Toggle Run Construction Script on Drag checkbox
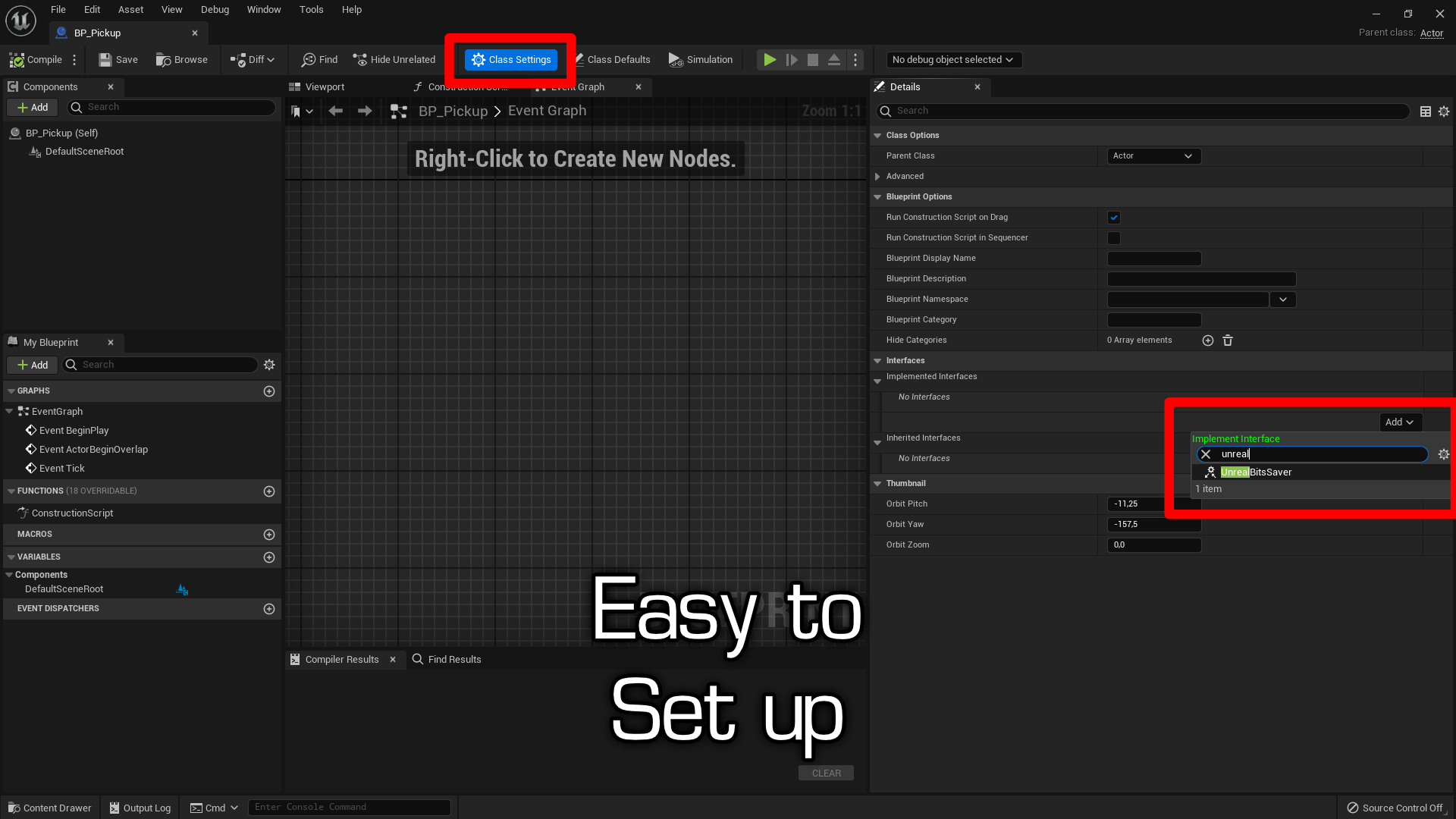Image resolution: width=1456 pixels, height=819 pixels. (1113, 218)
